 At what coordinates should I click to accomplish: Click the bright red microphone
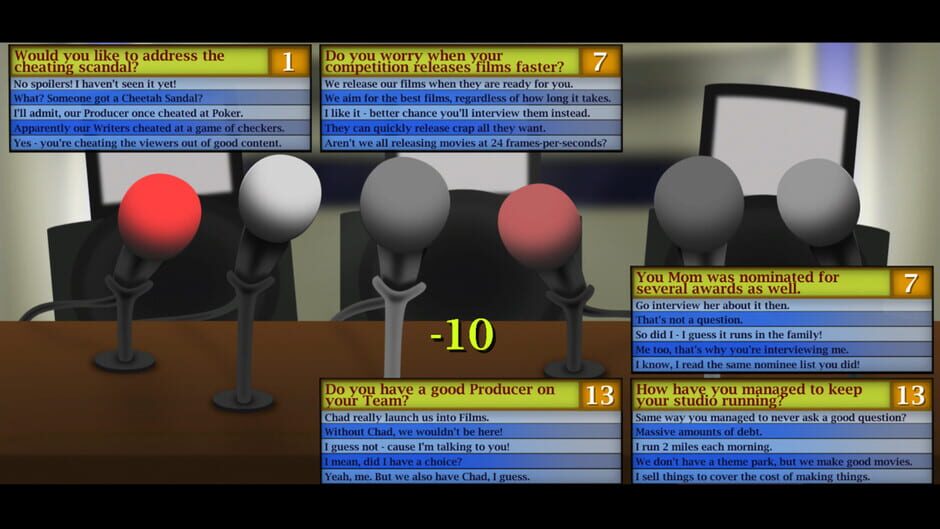(159, 216)
